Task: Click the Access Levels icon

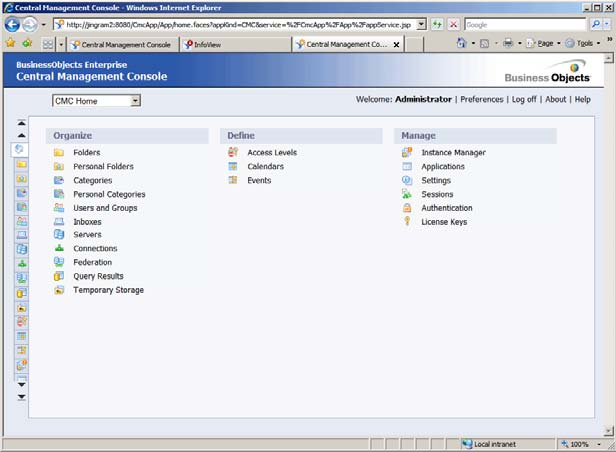Action: (233, 152)
